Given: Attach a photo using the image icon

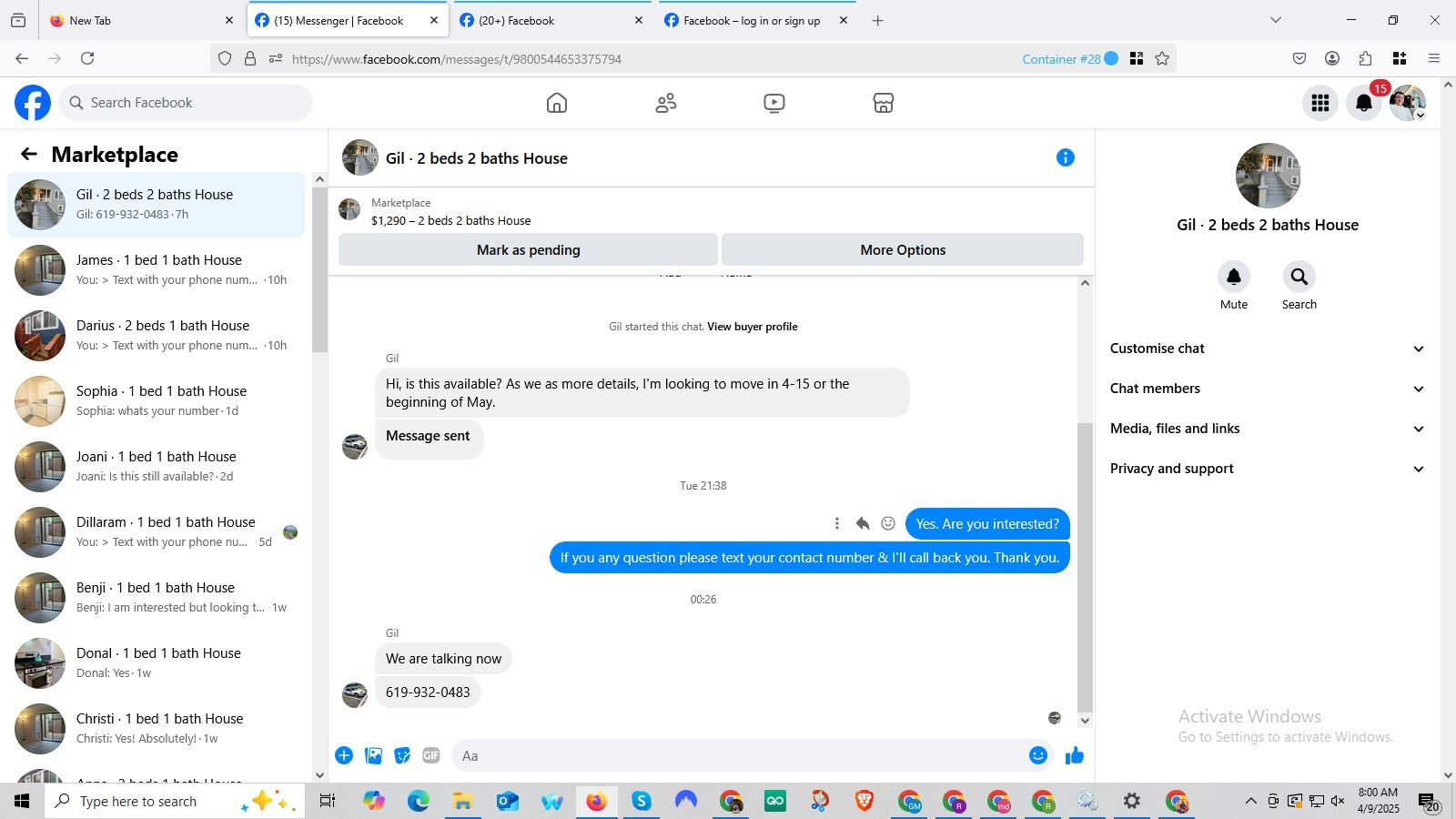Looking at the screenshot, I should coord(373,755).
